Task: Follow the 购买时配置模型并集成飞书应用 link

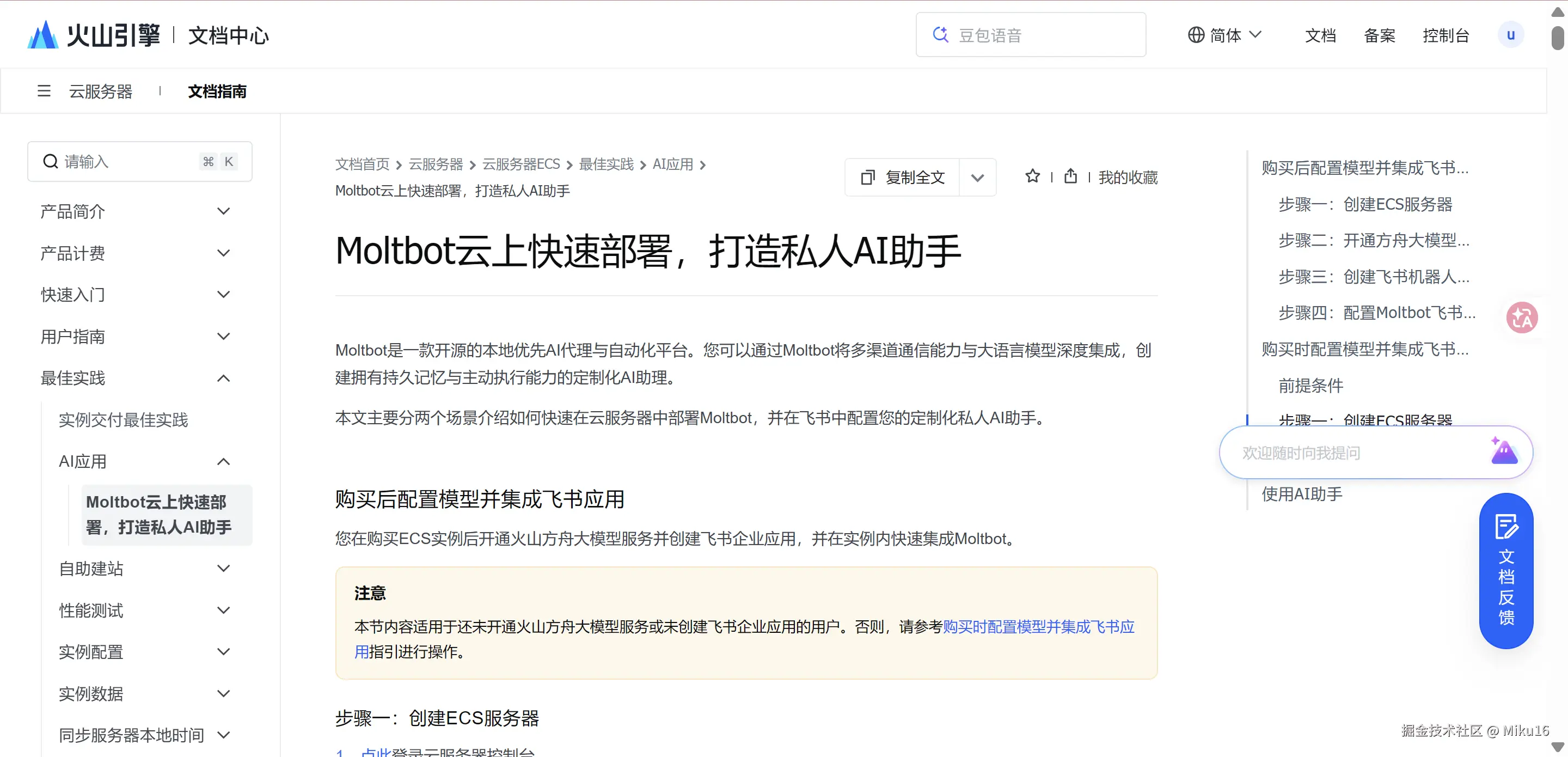Action: [x=1038, y=627]
